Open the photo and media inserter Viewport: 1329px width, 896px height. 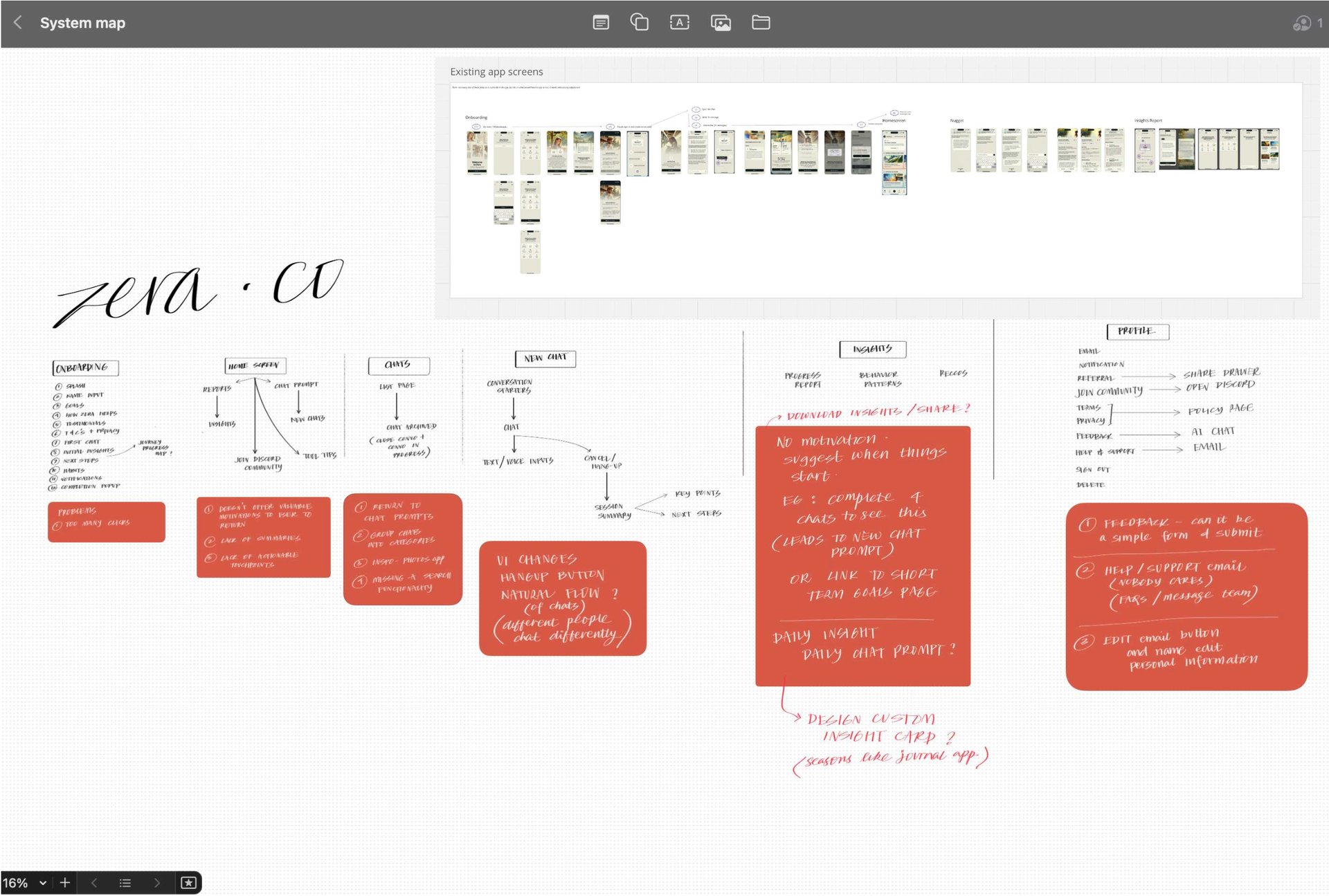721,23
